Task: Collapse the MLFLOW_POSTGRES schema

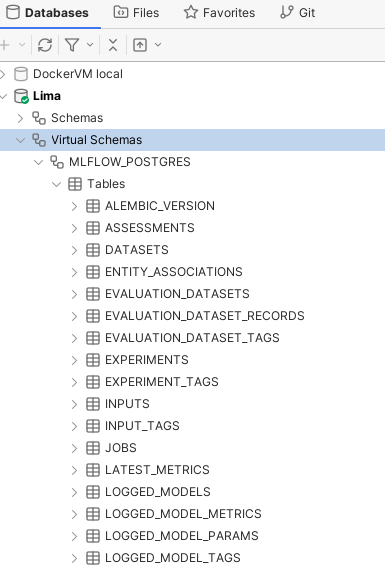Action: 39,162
